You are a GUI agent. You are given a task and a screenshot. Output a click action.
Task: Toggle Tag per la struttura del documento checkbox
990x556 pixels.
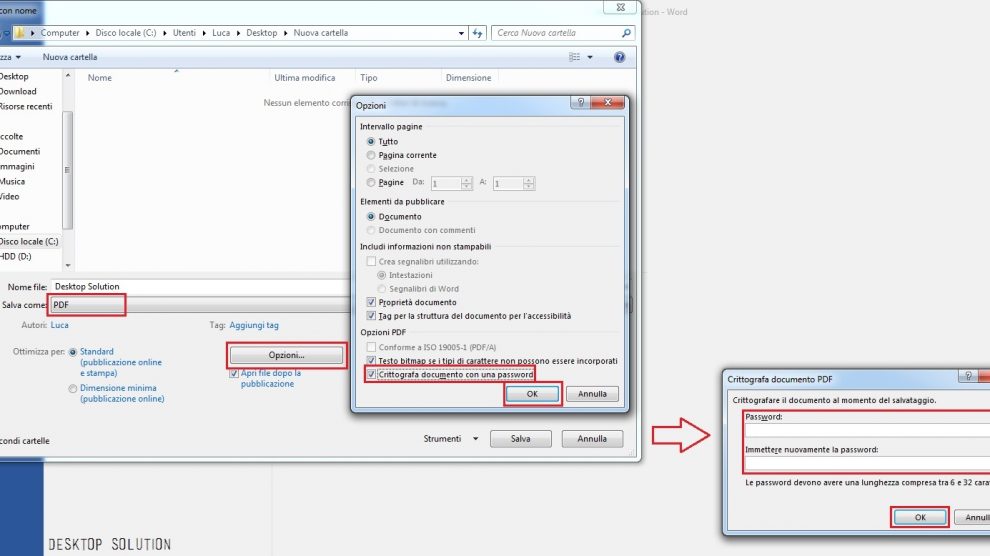tap(371, 316)
